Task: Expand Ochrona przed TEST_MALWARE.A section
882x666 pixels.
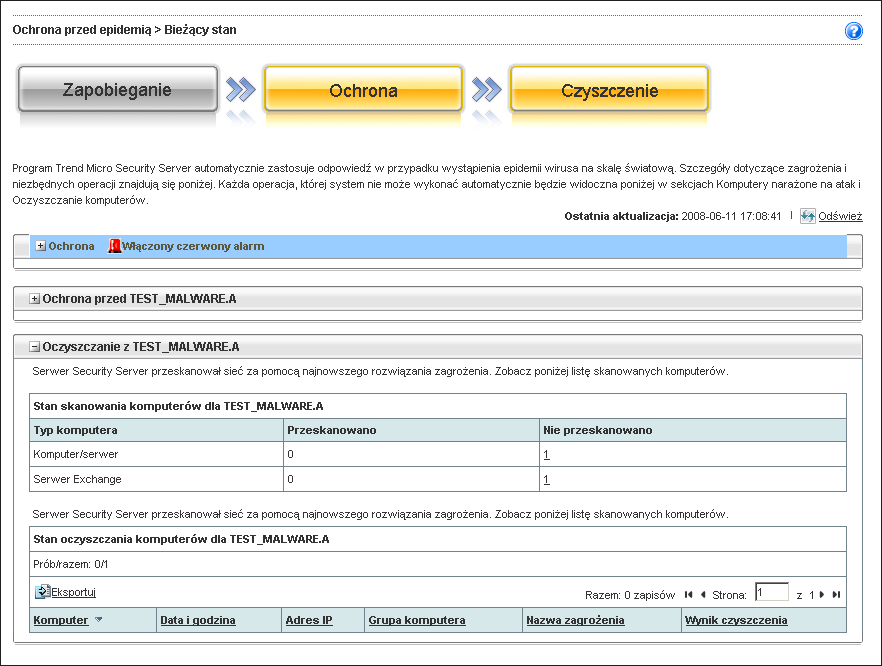Action: (34, 299)
